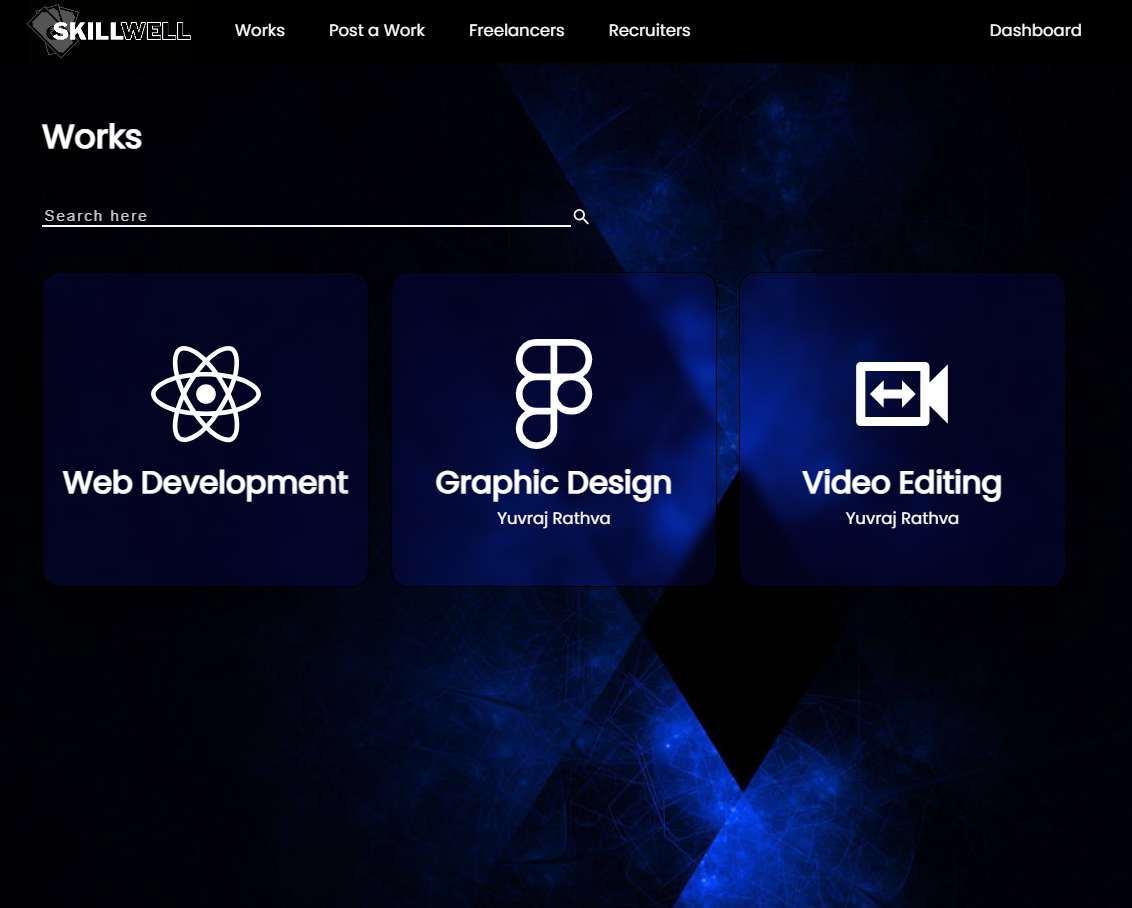Click the Figma logo icon
Screen dimensions: 1132x908
[x=554, y=393]
